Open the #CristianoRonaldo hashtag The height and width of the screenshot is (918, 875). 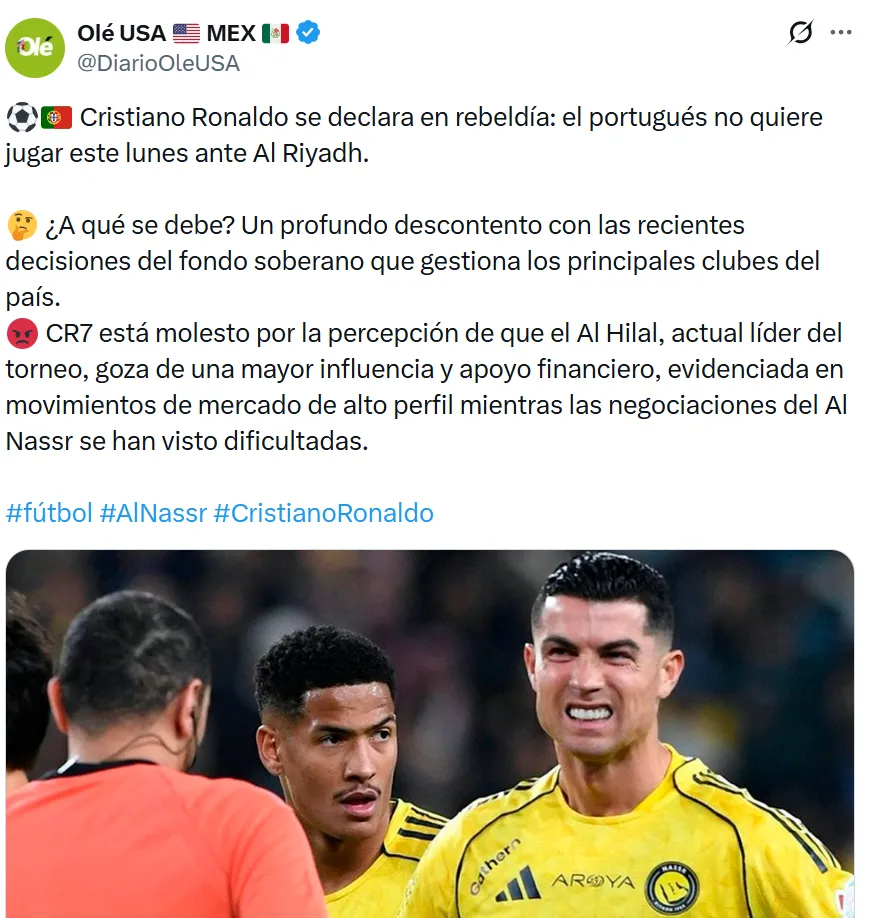(x=323, y=513)
